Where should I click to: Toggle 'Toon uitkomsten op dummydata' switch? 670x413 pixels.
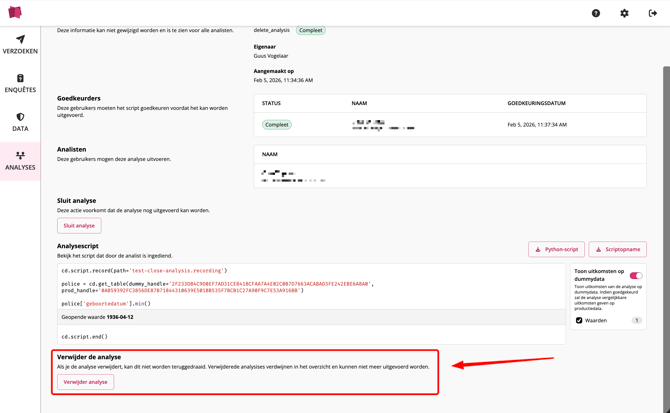(635, 276)
